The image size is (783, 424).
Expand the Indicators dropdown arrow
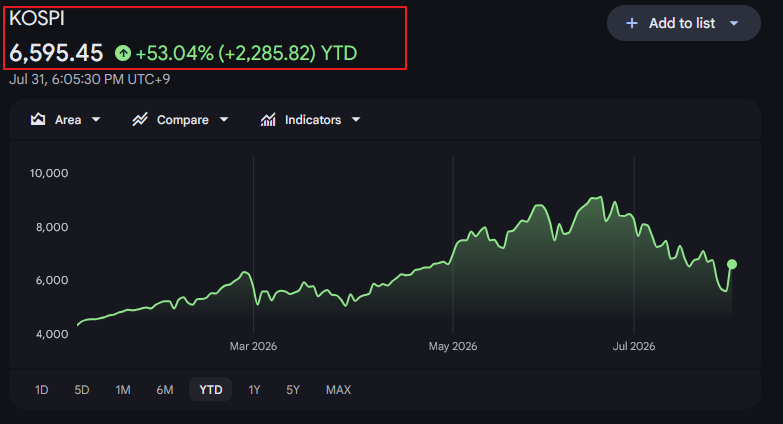click(x=356, y=119)
